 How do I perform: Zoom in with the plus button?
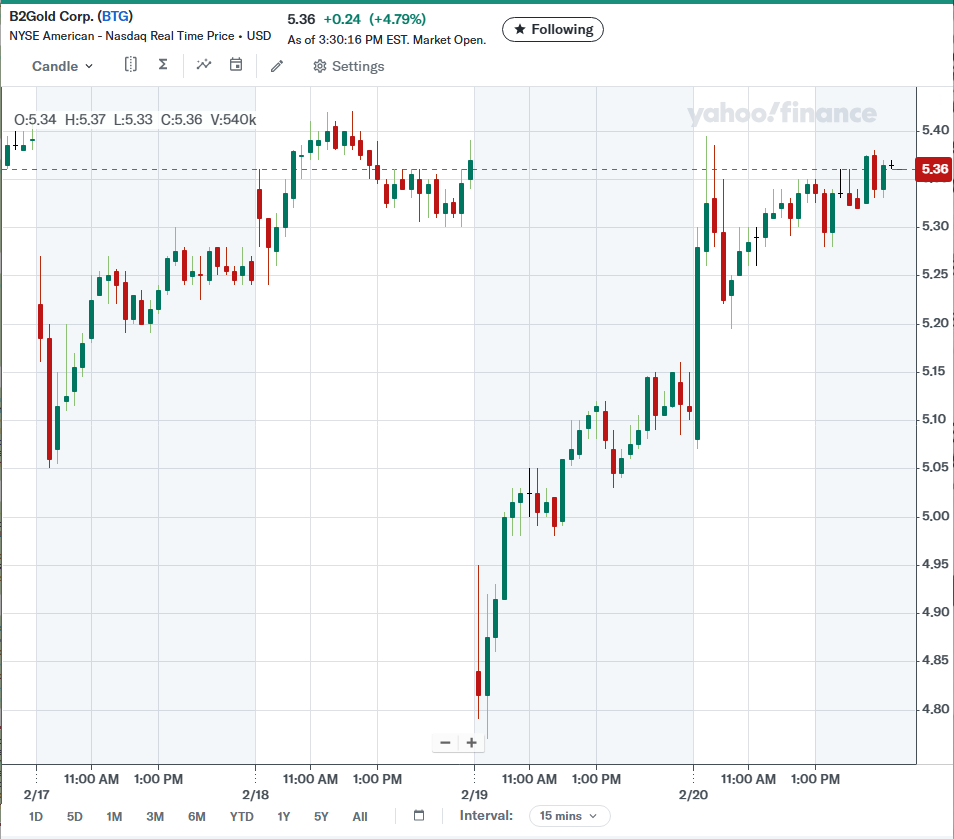click(x=472, y=742)
